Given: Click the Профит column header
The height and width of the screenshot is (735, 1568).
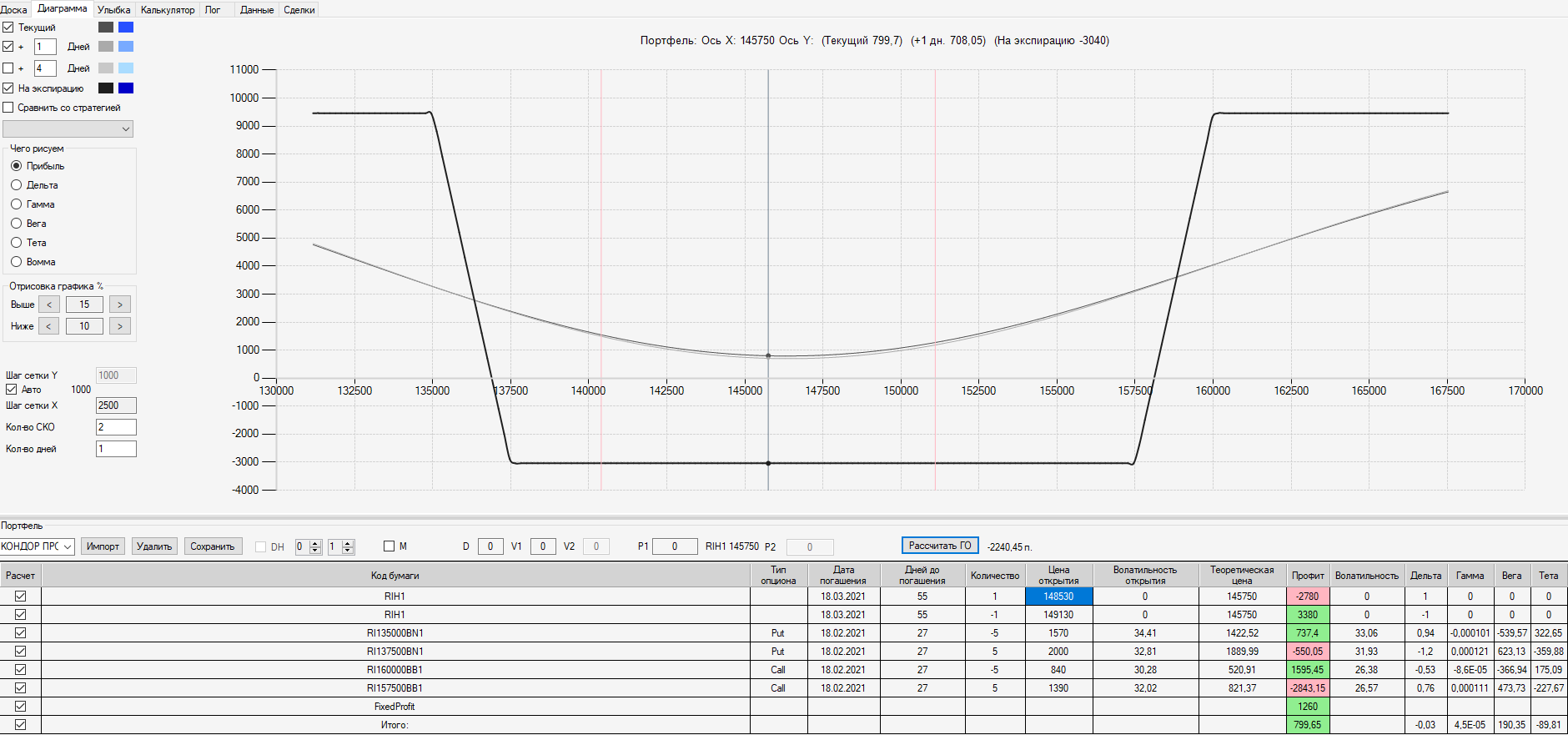Looking at the screenshot, I should [x=1308, y=576].
